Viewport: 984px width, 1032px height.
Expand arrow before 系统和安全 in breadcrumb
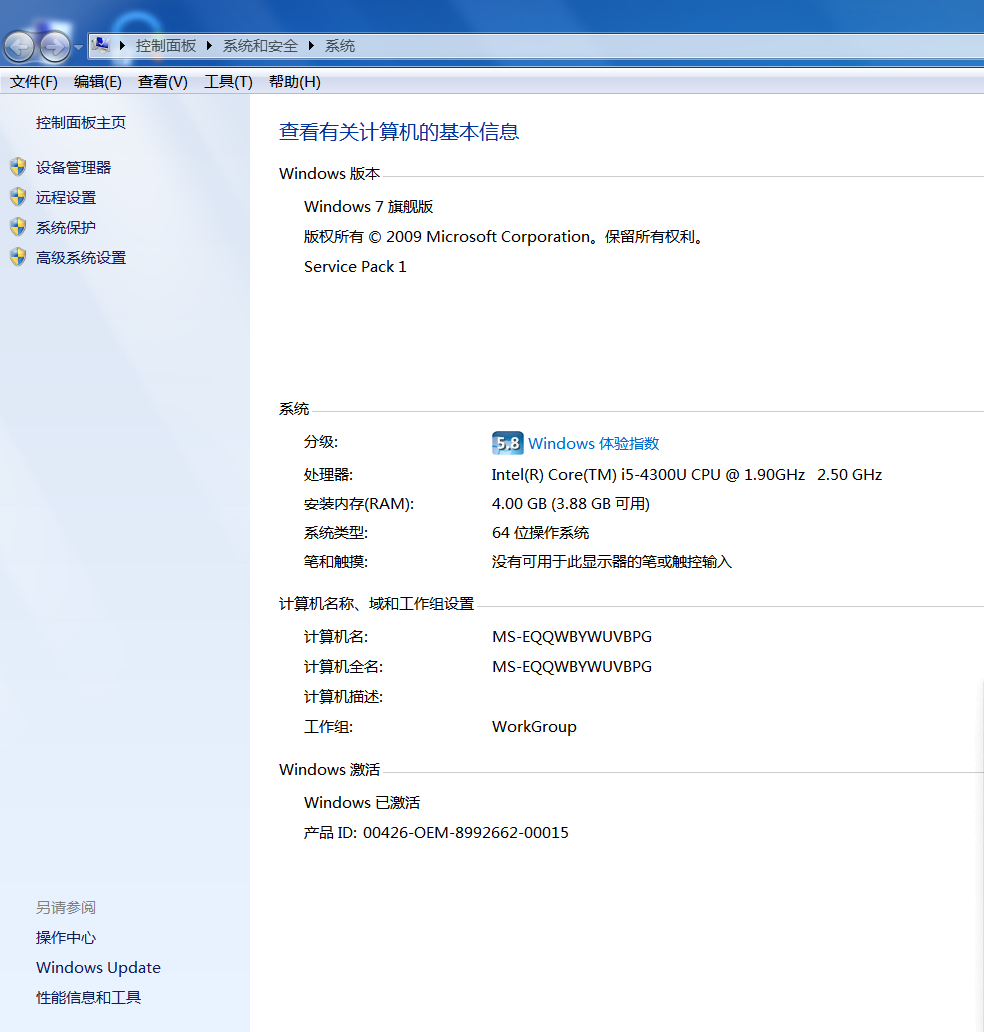pos(209,46)
